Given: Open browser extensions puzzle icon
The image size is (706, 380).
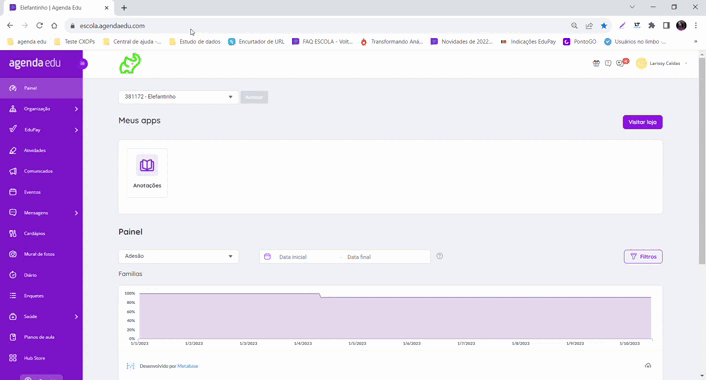Looking at the screenshot, I should (652, 26).
